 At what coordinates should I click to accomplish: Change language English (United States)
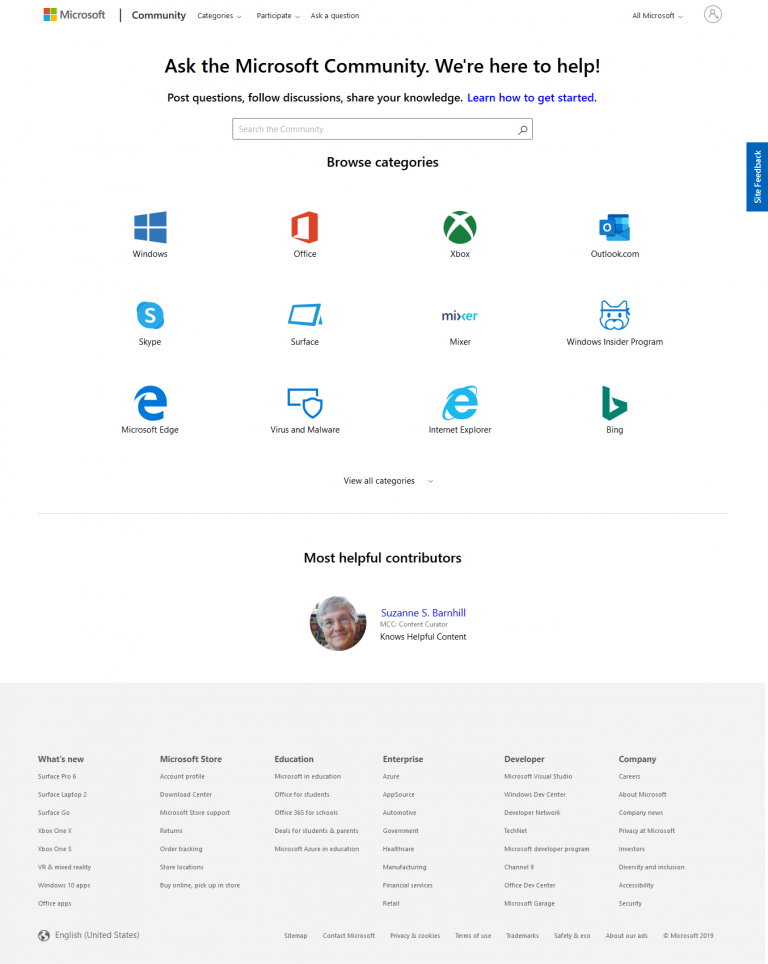(97, 934)
